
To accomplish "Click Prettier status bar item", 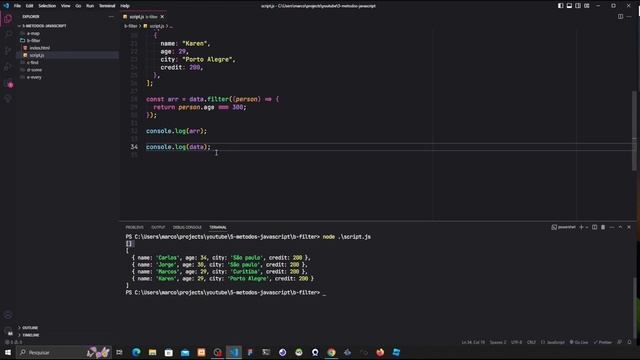I will [603, 342].
